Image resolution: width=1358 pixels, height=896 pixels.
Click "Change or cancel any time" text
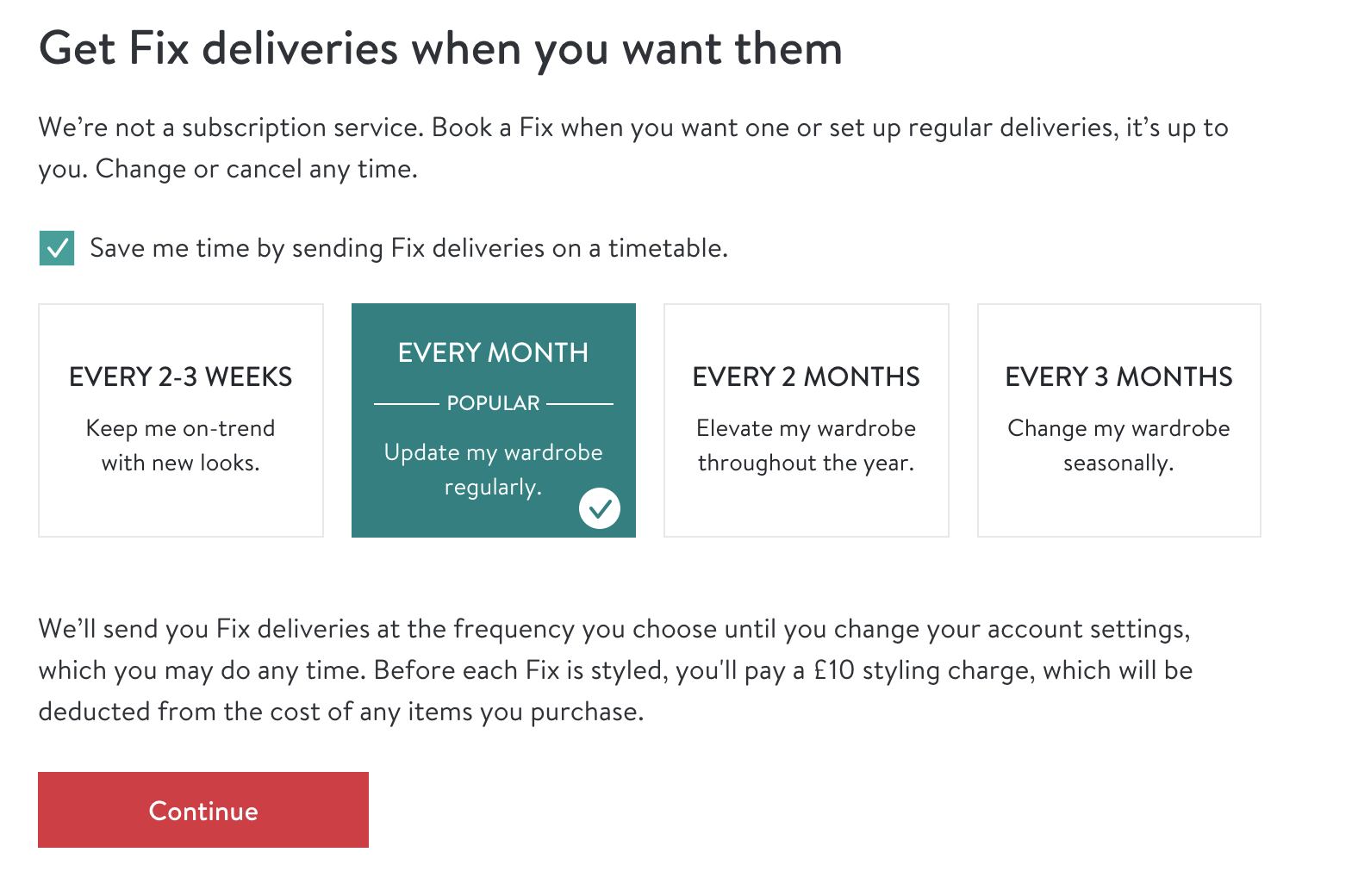point(256,169)
